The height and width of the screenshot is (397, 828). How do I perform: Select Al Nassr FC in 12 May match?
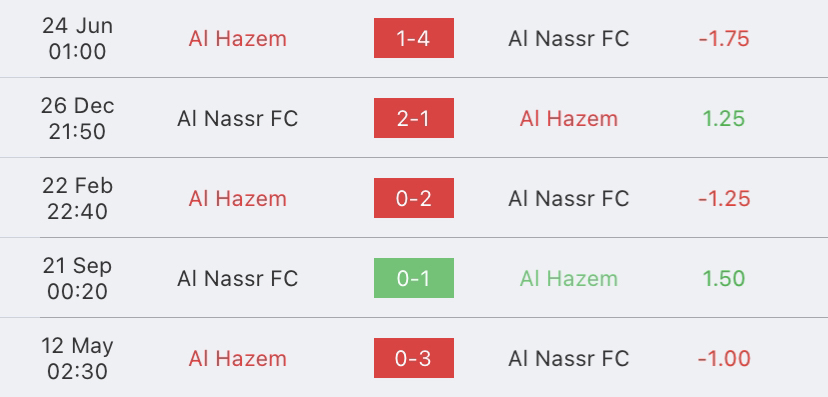tap(569, 359)
